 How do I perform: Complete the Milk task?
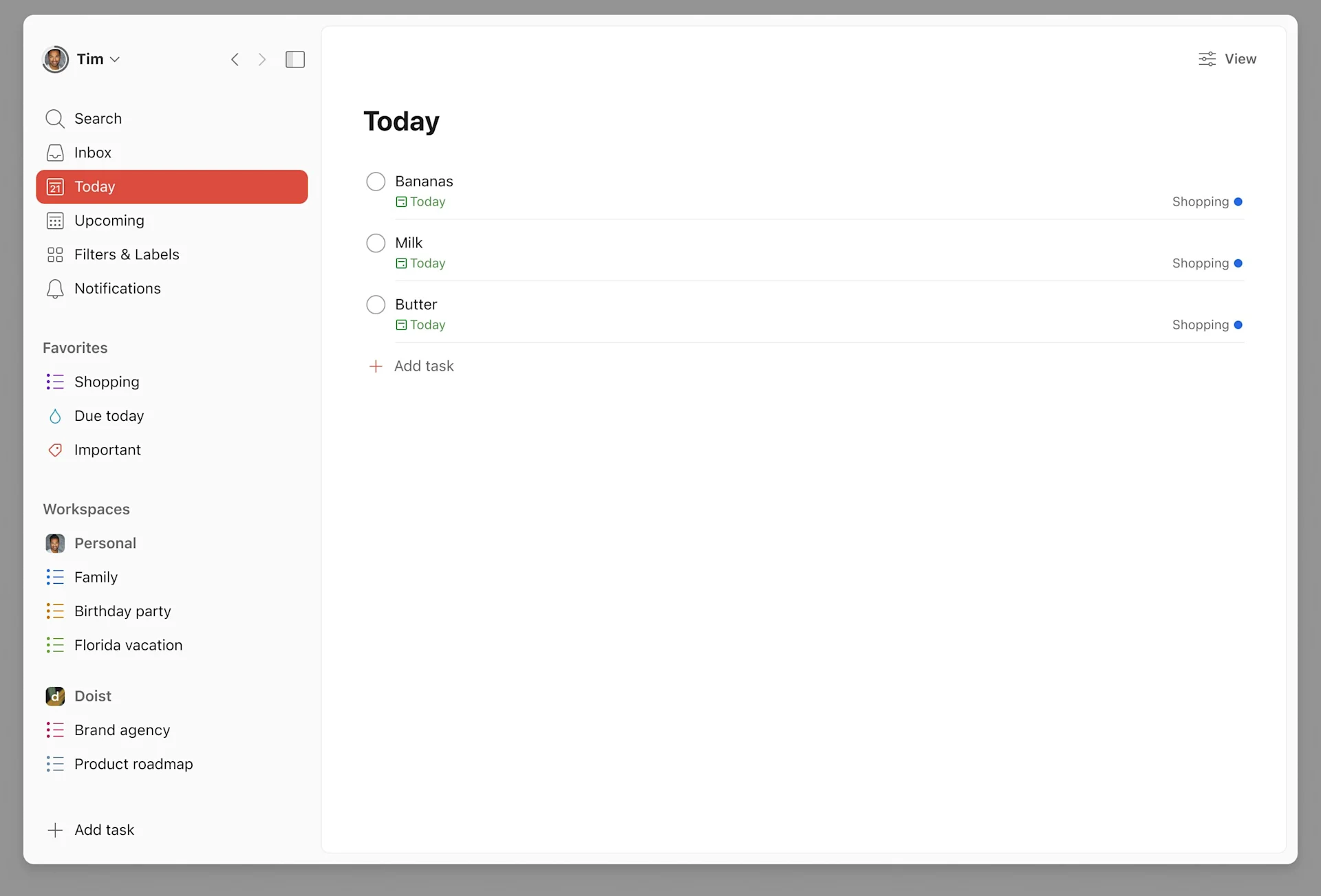(x=376, y=243)
